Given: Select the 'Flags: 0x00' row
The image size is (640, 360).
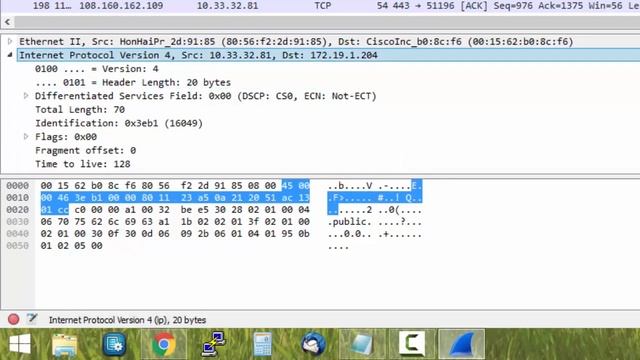Looking at the screenshot, I should click(66, 137).
